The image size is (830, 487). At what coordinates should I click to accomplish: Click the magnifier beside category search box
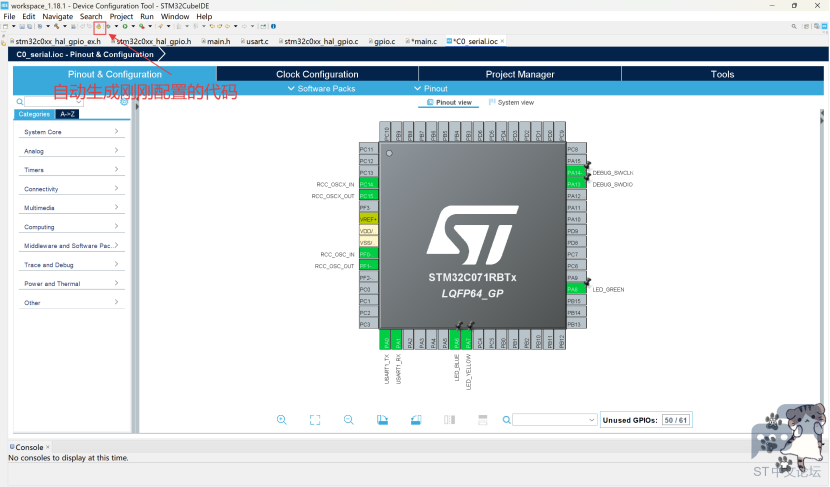(20, 102)
